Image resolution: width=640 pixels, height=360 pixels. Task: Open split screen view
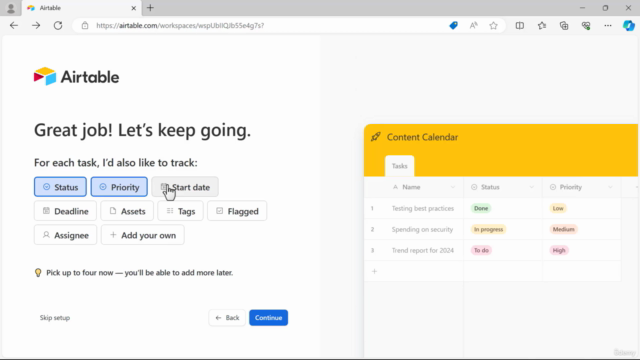tap(520, 25)
